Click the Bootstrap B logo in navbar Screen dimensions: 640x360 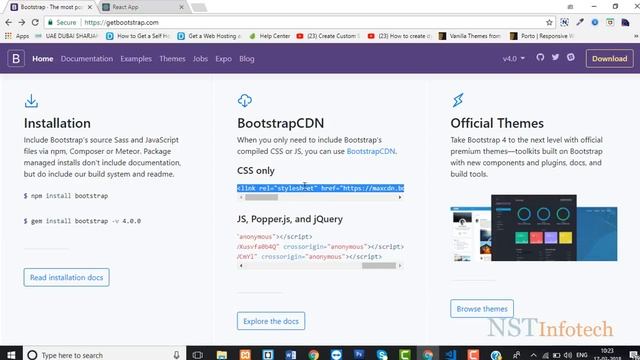point(16,58)
